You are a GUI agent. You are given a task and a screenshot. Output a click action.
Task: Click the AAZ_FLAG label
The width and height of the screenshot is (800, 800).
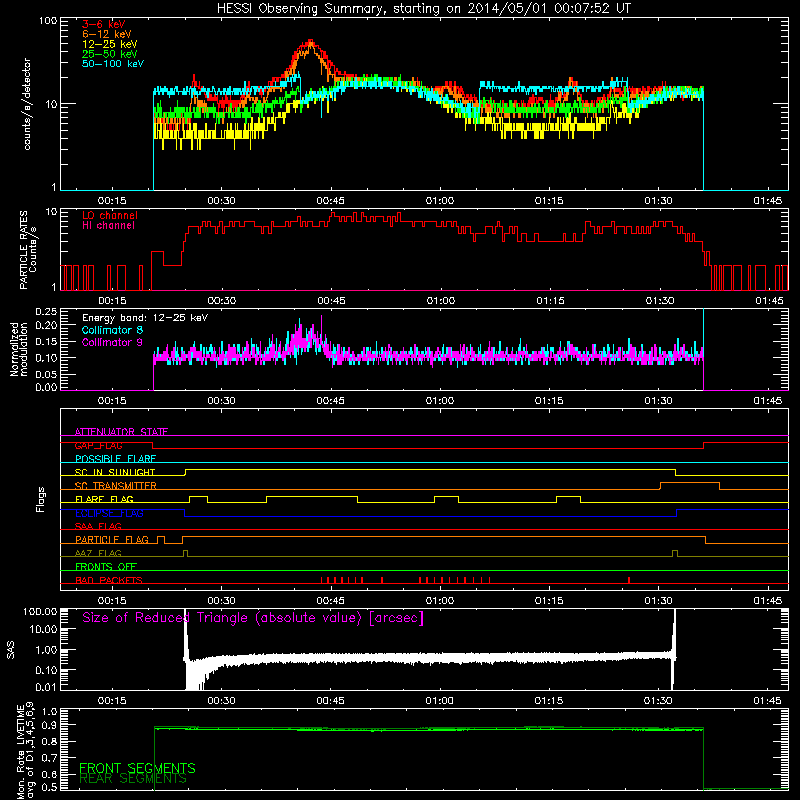pos(98,553)
